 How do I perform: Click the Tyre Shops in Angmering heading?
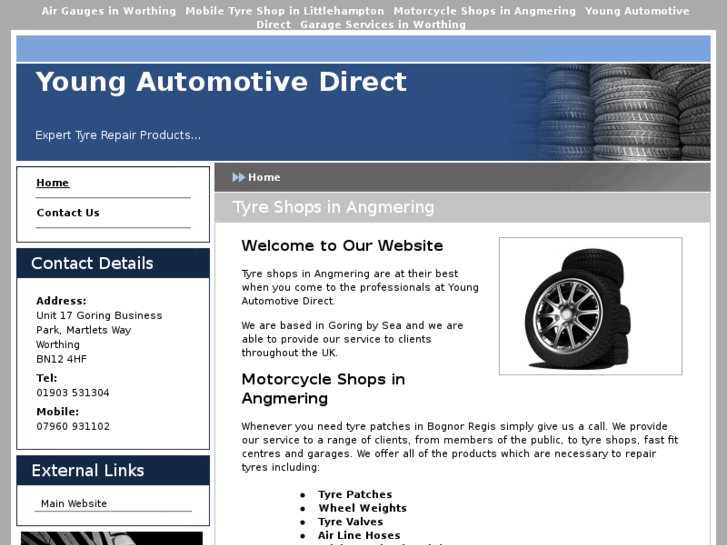(333, 207)
